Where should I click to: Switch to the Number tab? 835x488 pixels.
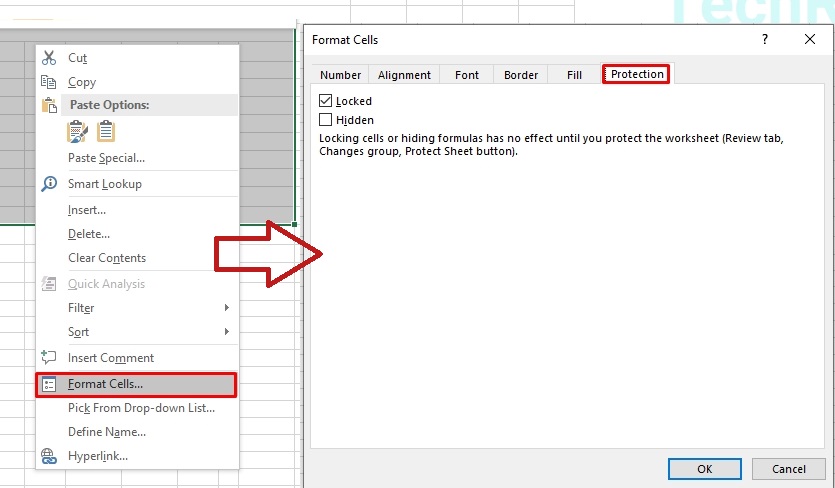tap(340, 75)
